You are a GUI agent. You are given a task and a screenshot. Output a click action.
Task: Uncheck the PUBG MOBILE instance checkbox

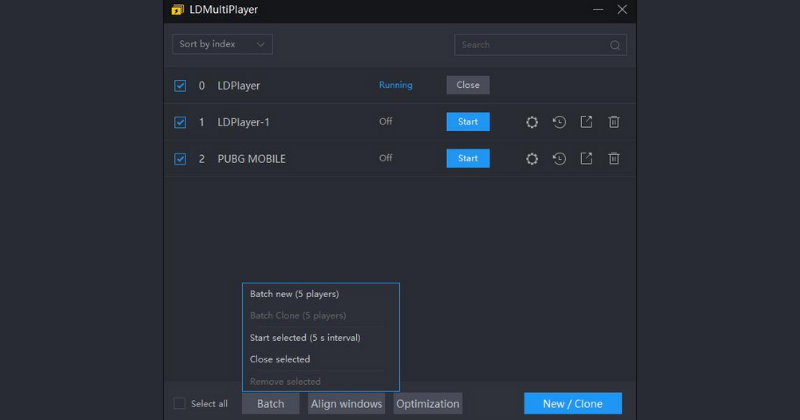pyautogui.click(x=180, y=159)
